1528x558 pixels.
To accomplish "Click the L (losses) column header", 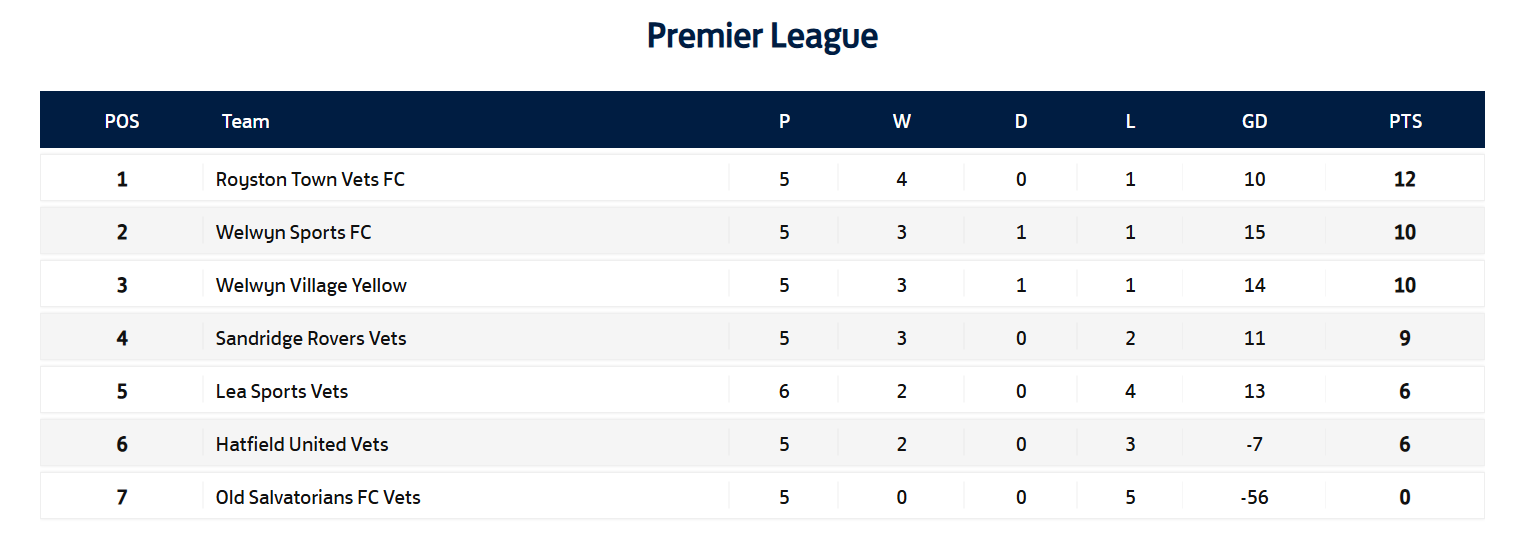I will click(x=1130, y=122).
